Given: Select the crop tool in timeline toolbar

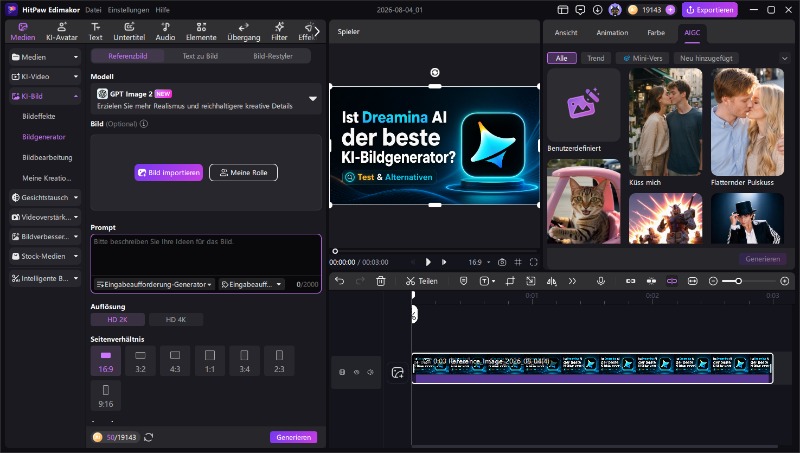Looking at the screenshot, I should point(510,281).
